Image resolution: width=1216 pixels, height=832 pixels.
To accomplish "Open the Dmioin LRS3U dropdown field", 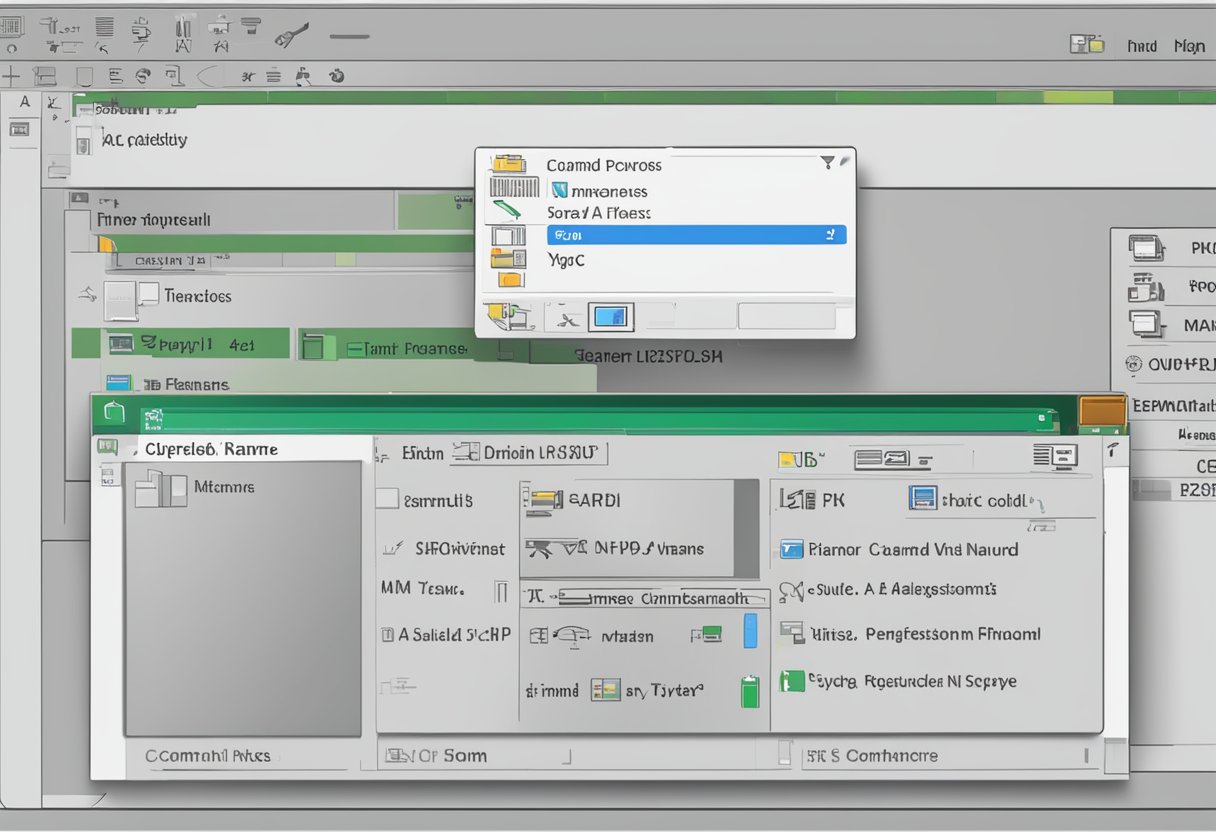I will [x=529, y=453].
